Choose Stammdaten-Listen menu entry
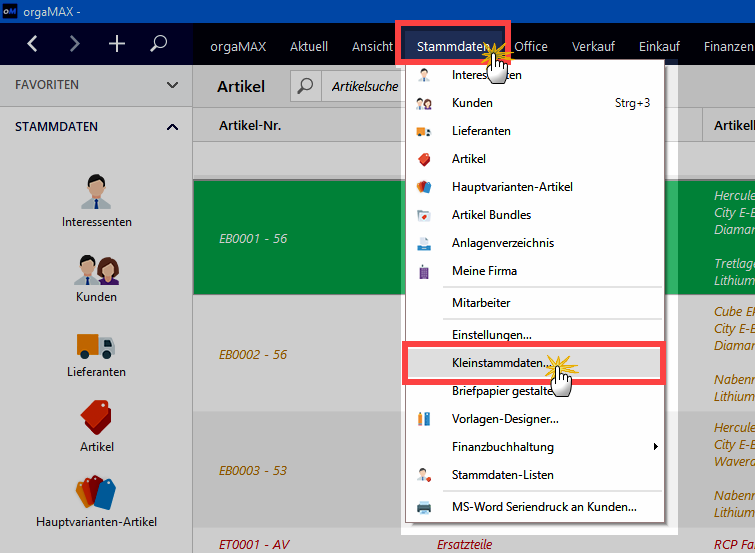 click(x=534, y=475)
